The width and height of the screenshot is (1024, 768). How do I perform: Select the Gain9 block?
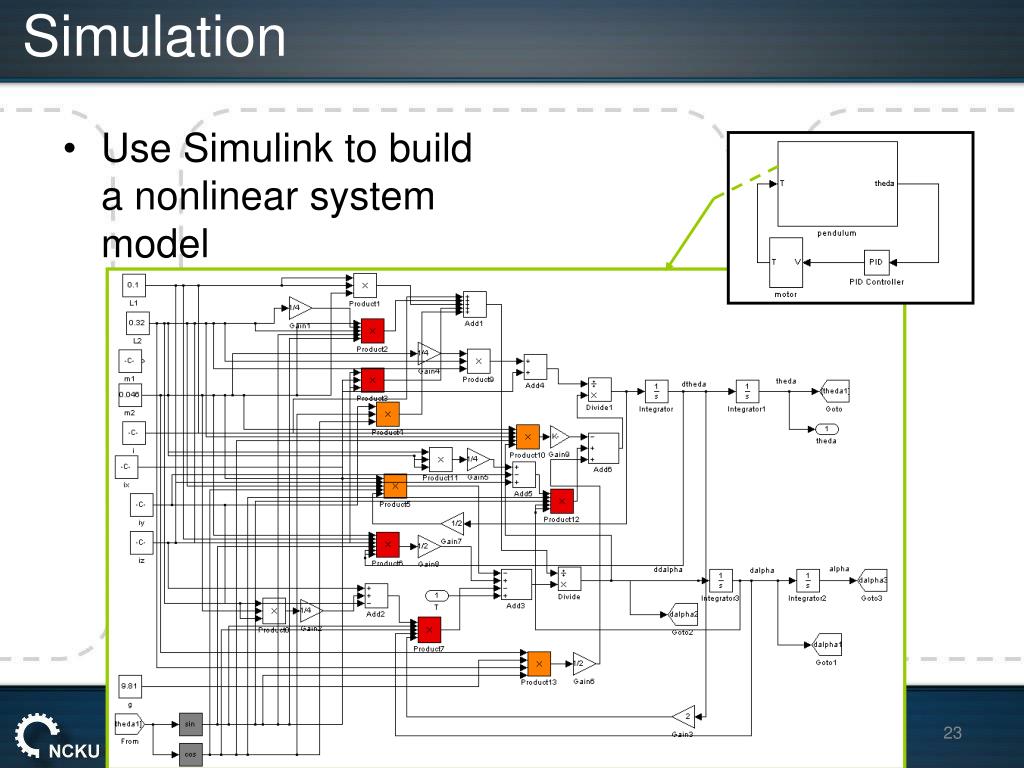tap(559, 437)
